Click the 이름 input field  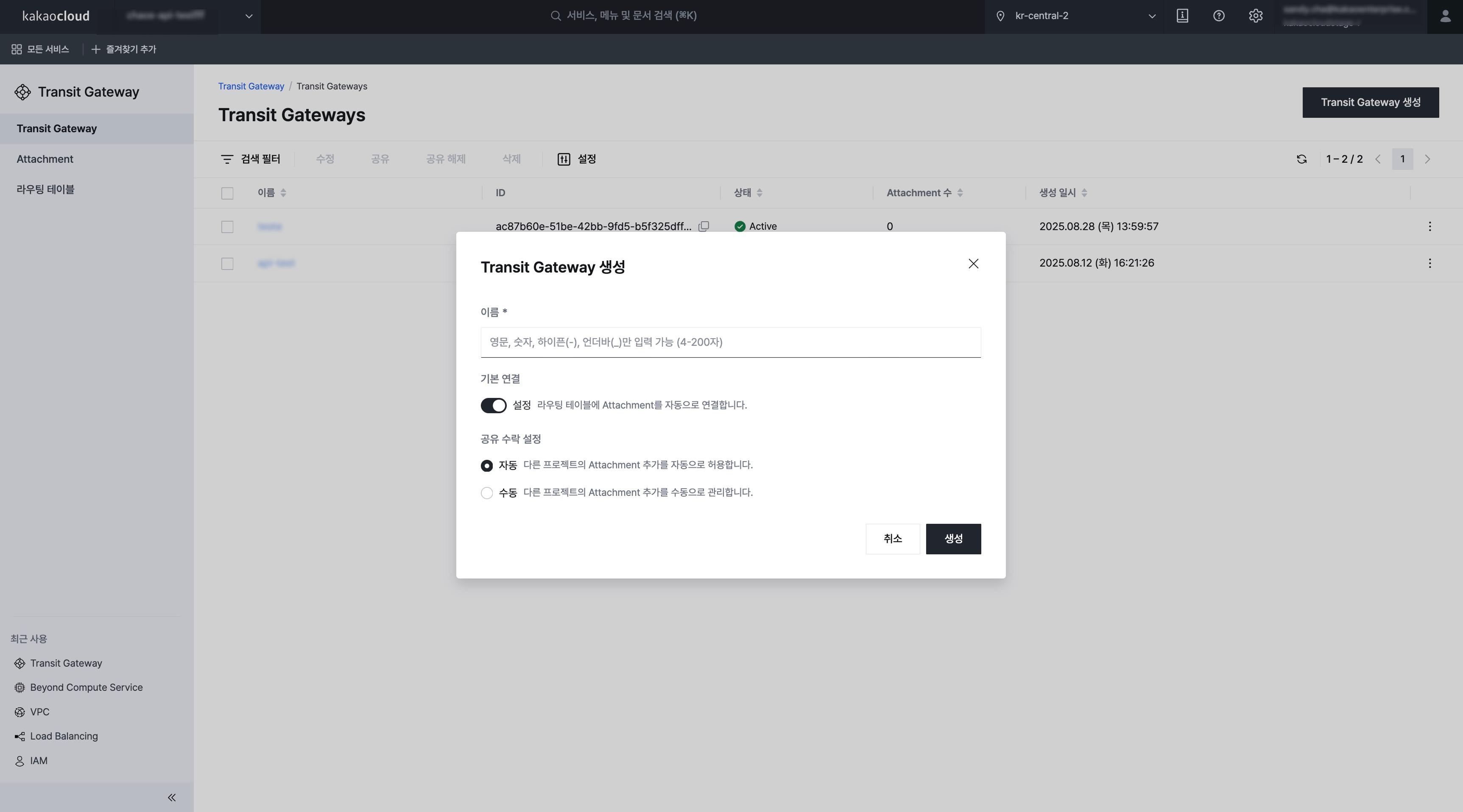(730, 342)
